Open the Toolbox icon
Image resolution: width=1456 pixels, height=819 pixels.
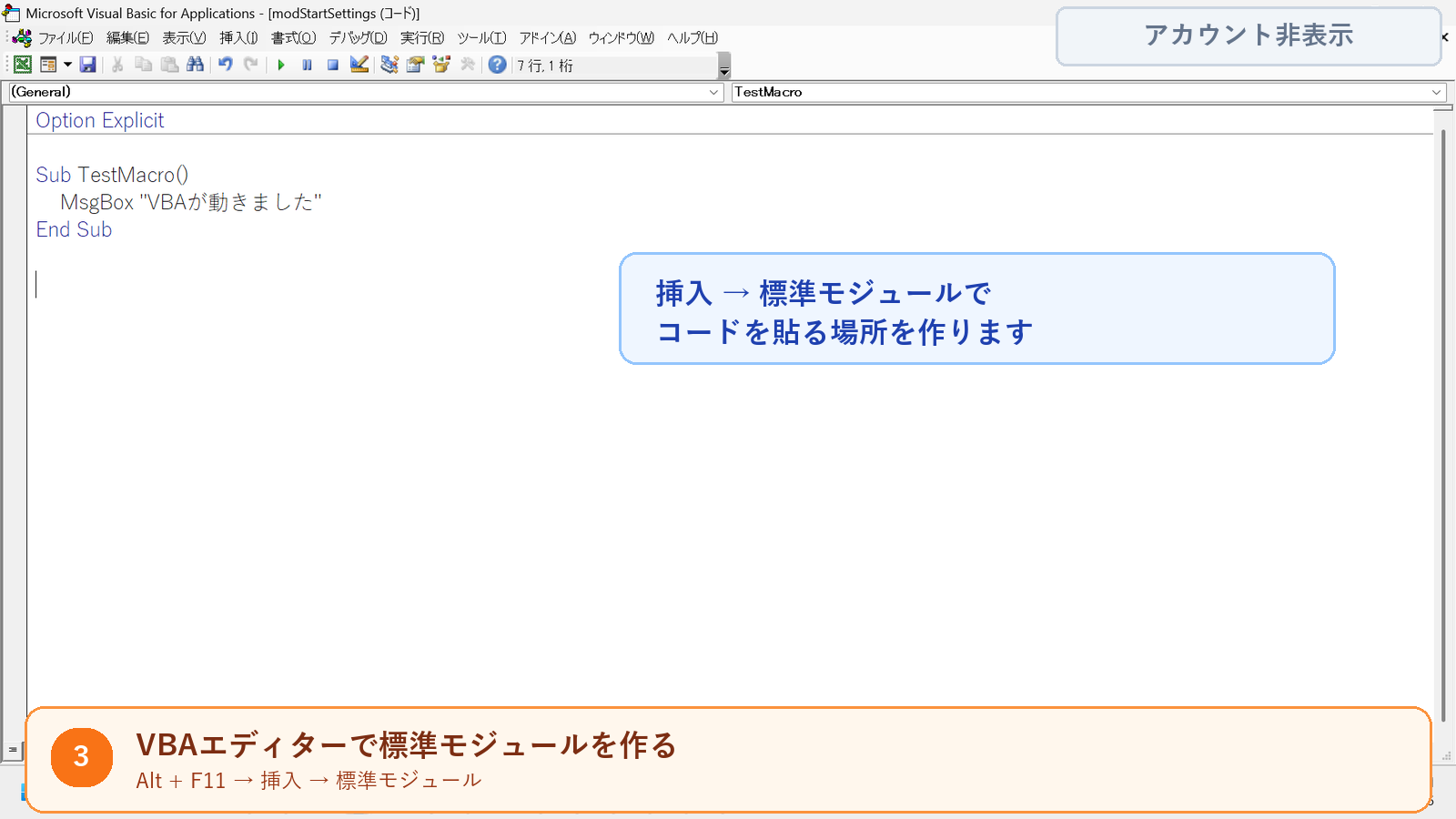468,65
